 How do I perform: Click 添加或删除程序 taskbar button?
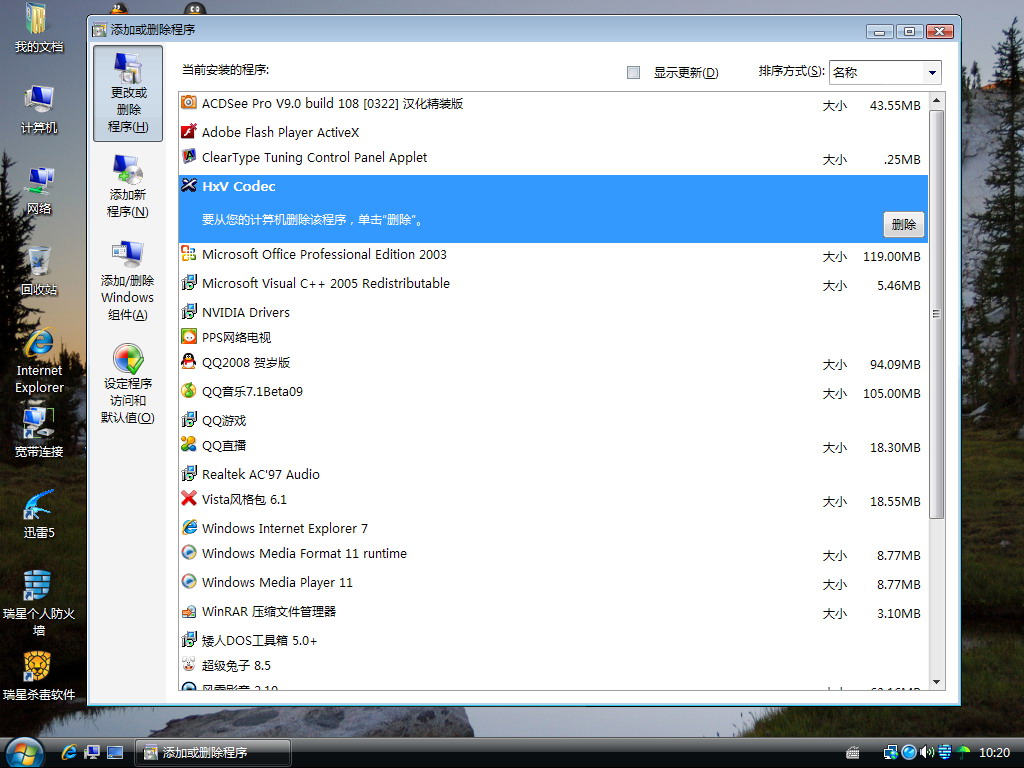[x=213, y=752]
